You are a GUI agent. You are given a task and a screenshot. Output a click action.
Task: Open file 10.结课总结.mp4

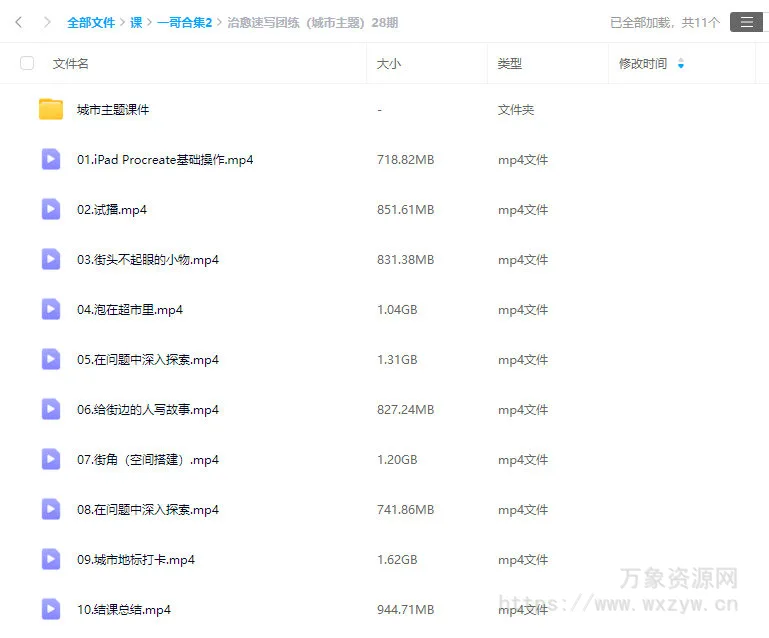(123, 609)
